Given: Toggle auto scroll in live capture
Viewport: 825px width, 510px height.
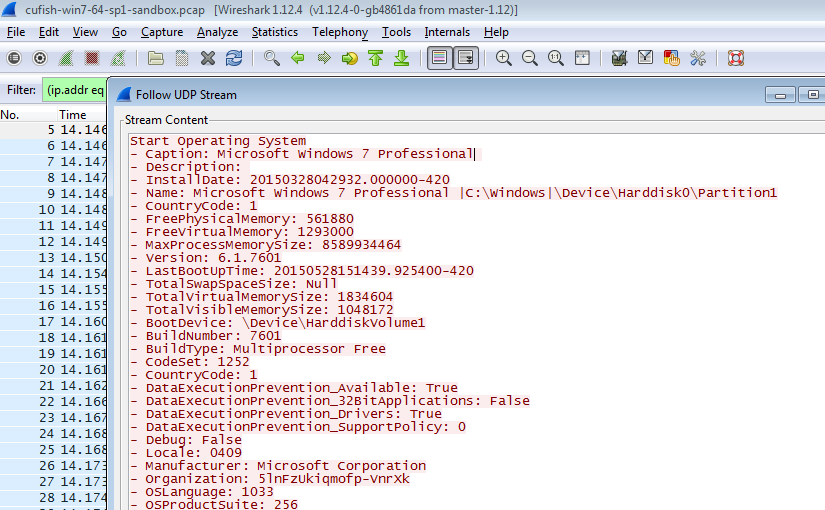Looking at the screenshot, I should click(x=466, y=58).
